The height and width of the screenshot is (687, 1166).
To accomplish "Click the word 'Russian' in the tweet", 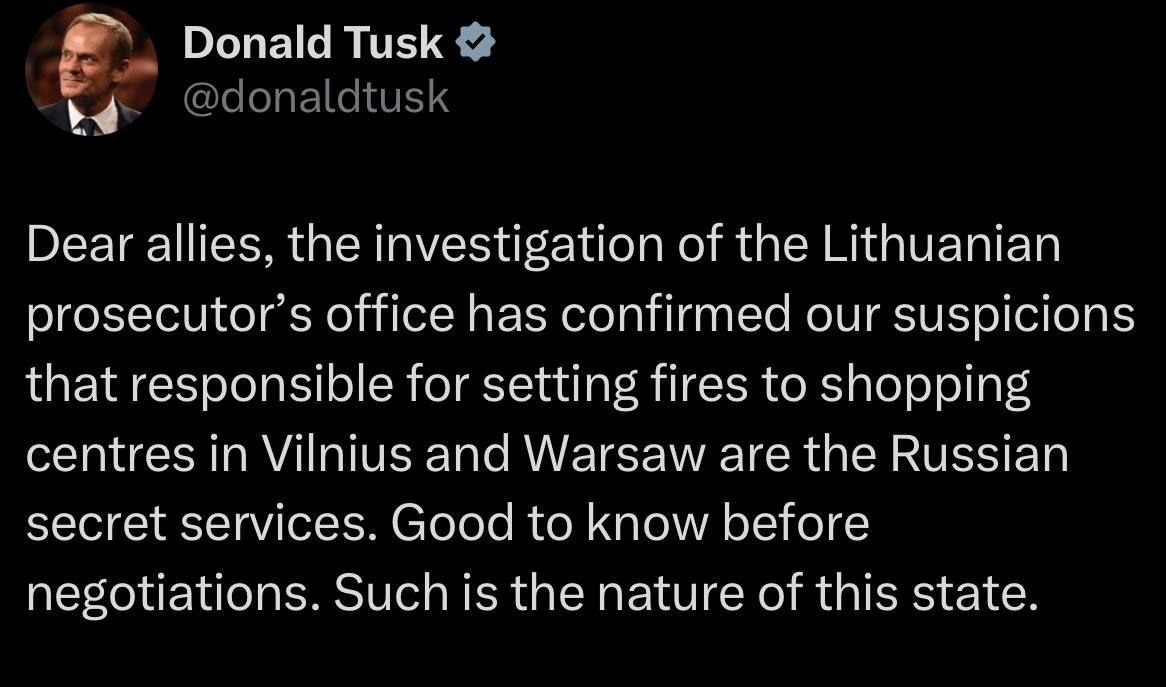I will pyautogui.click(x=979, y=454).
